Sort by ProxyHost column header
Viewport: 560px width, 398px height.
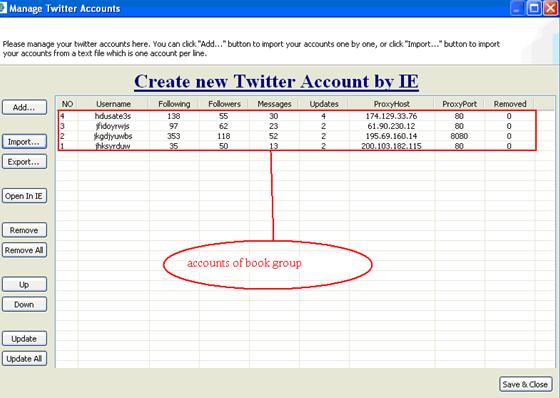[x=391, y=104]
